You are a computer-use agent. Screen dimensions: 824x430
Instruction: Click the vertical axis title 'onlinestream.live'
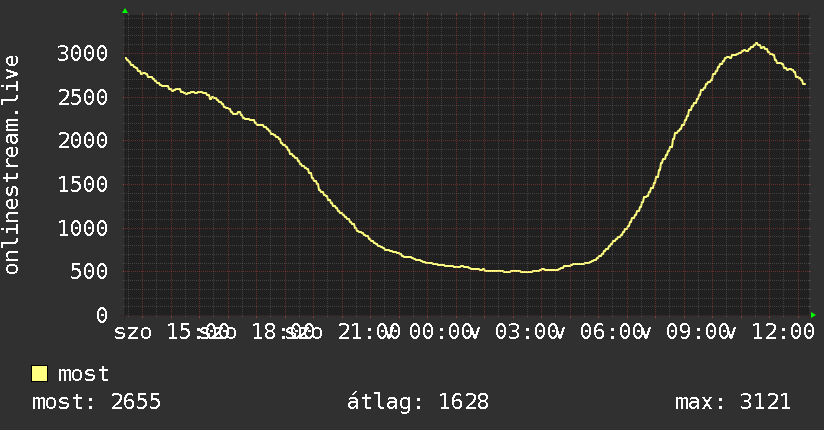click(11, 165)
